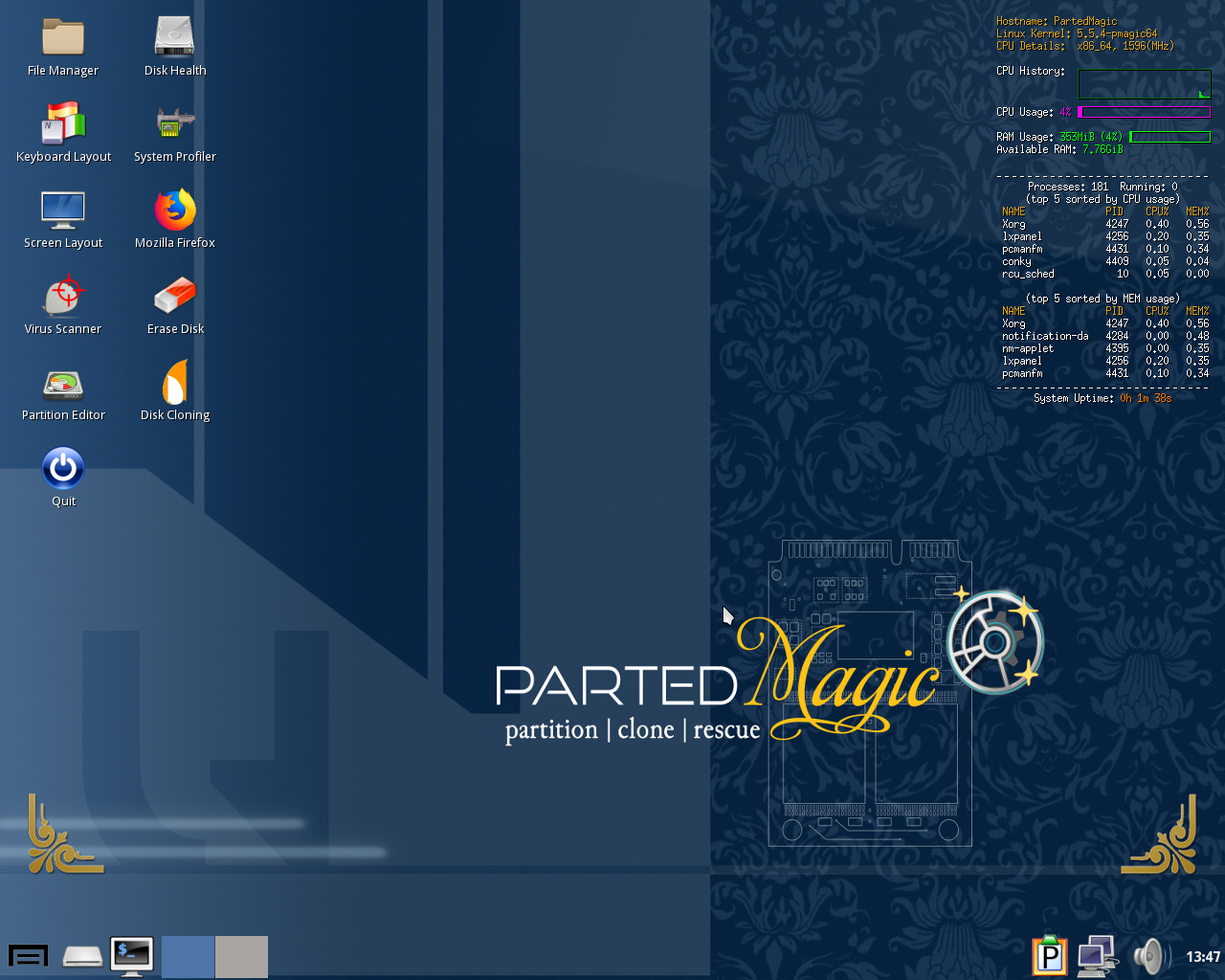Select the first blue workspace in pager

point(188,956)
